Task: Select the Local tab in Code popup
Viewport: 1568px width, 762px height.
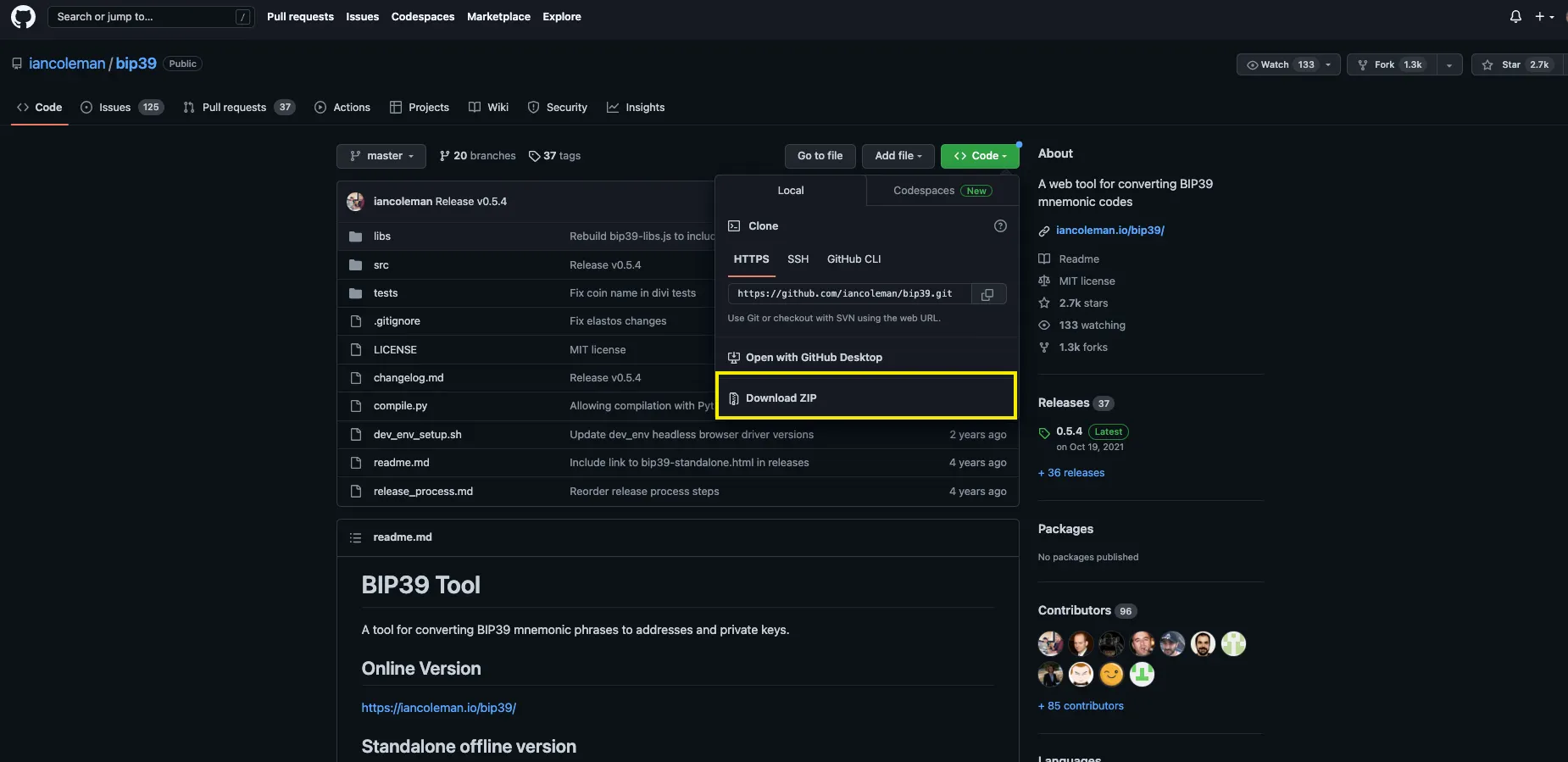Action: tap(791, 191)
